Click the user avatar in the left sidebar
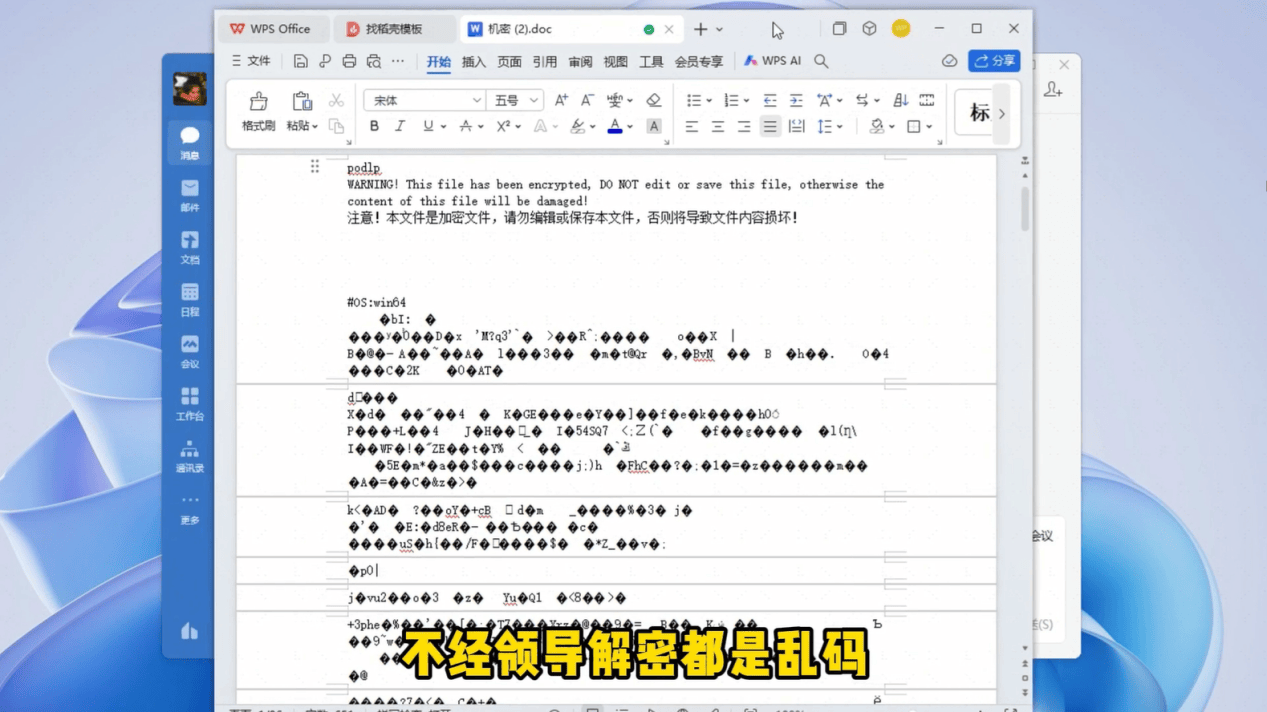 189,89
